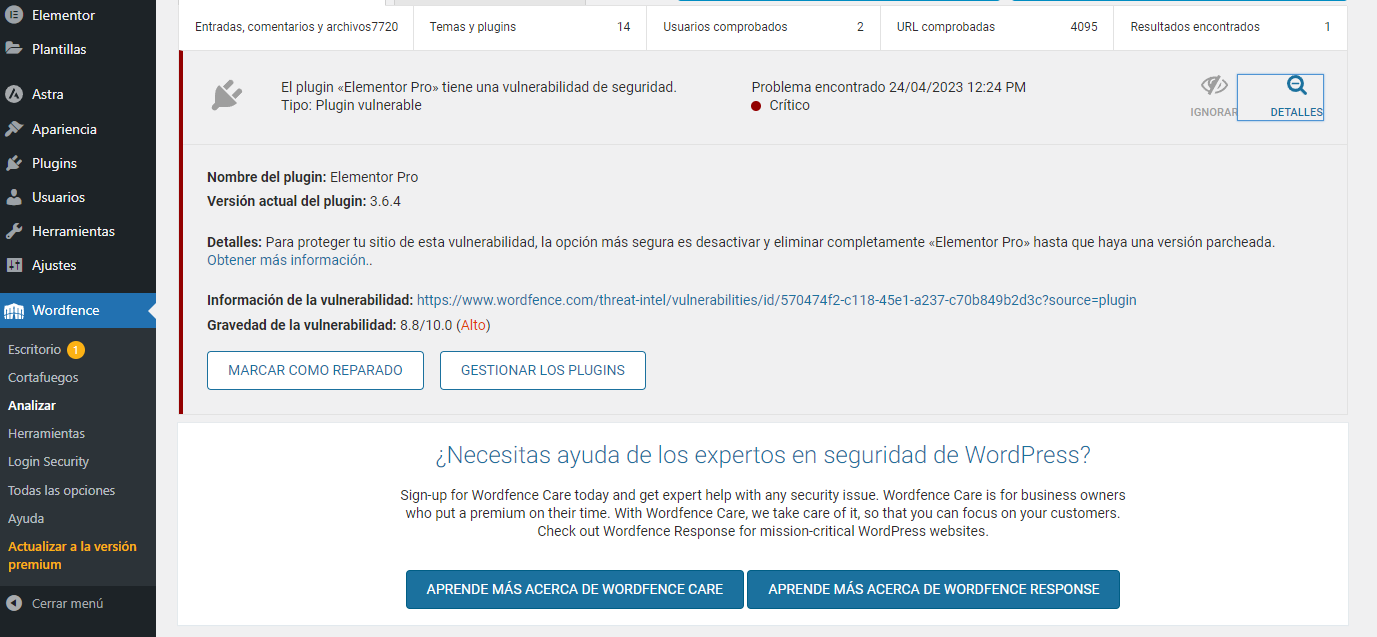Click Cerrar menú text
The height and width of the screenshot is (637, 1377).
pos(67,603)
